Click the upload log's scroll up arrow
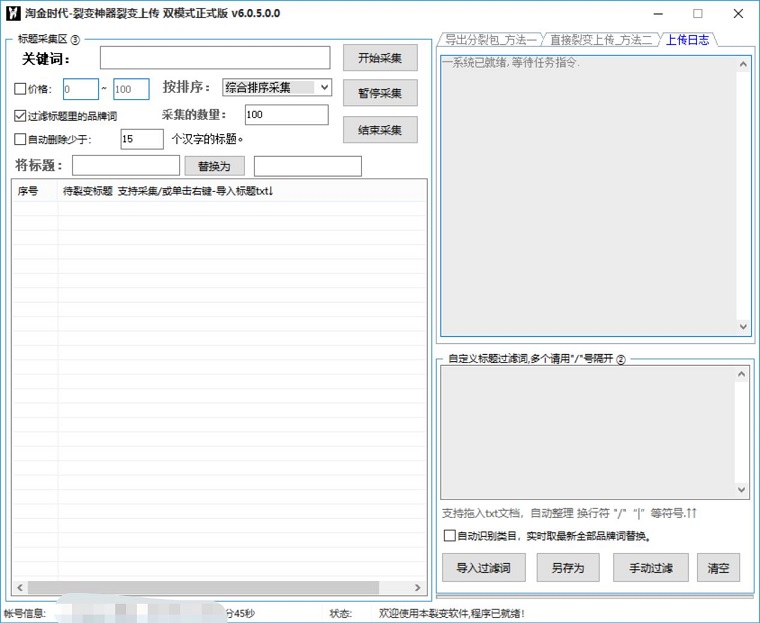Image resolution: width=760 pixels, height=623 pixels. tap(744, 64)
